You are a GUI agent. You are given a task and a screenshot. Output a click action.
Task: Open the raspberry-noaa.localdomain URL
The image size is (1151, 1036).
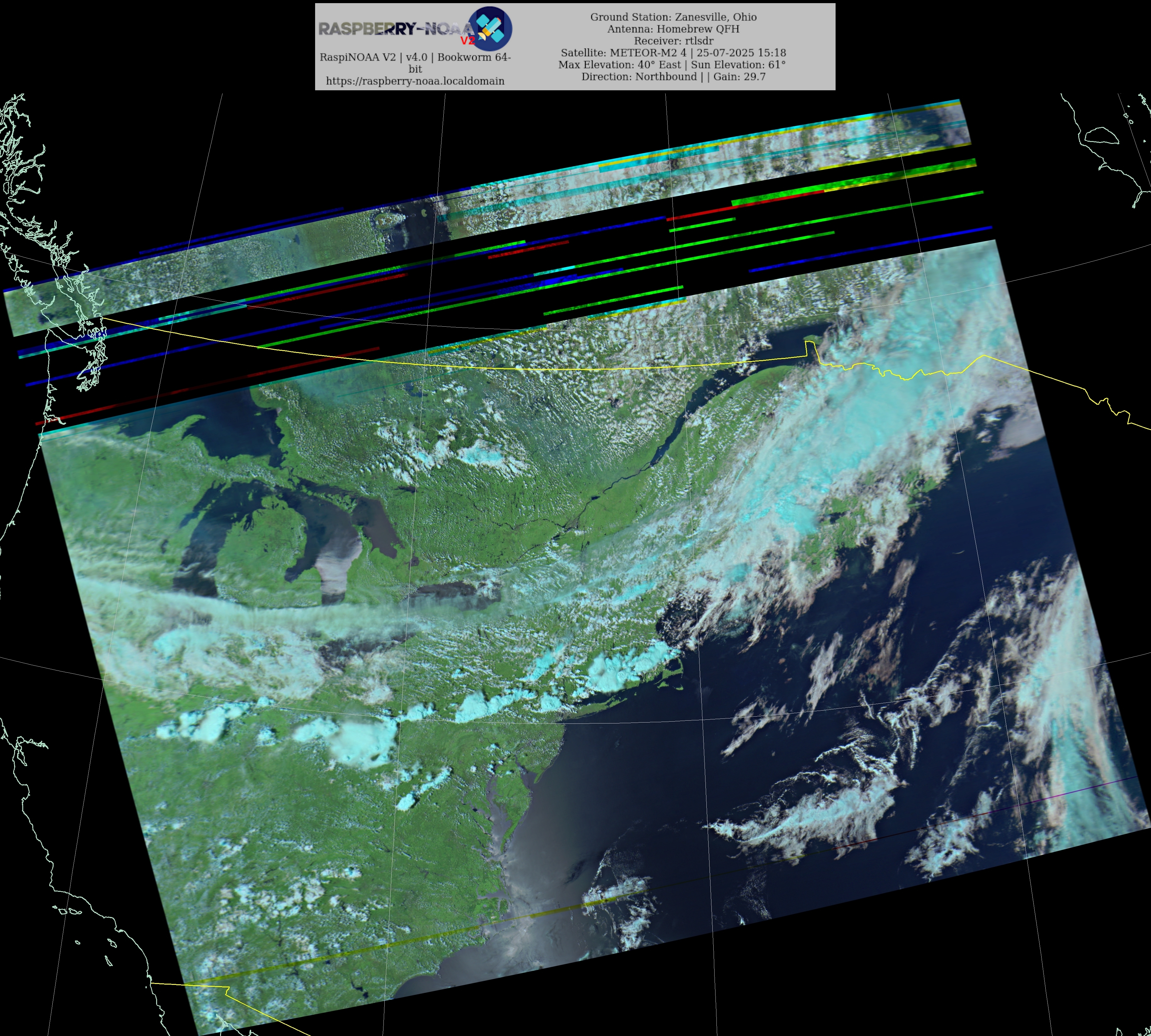(415, 81)
